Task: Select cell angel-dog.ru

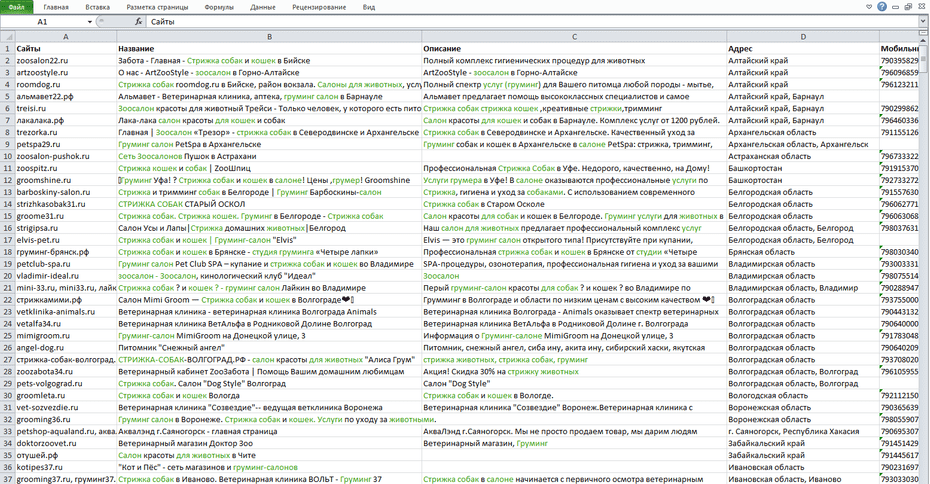Action: (x=66, y=348)
